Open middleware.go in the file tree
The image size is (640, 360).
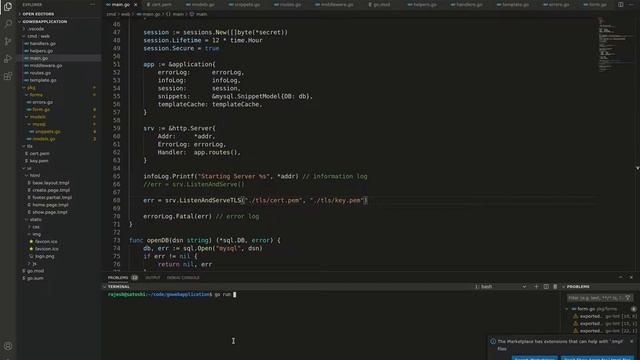point(46,65)
